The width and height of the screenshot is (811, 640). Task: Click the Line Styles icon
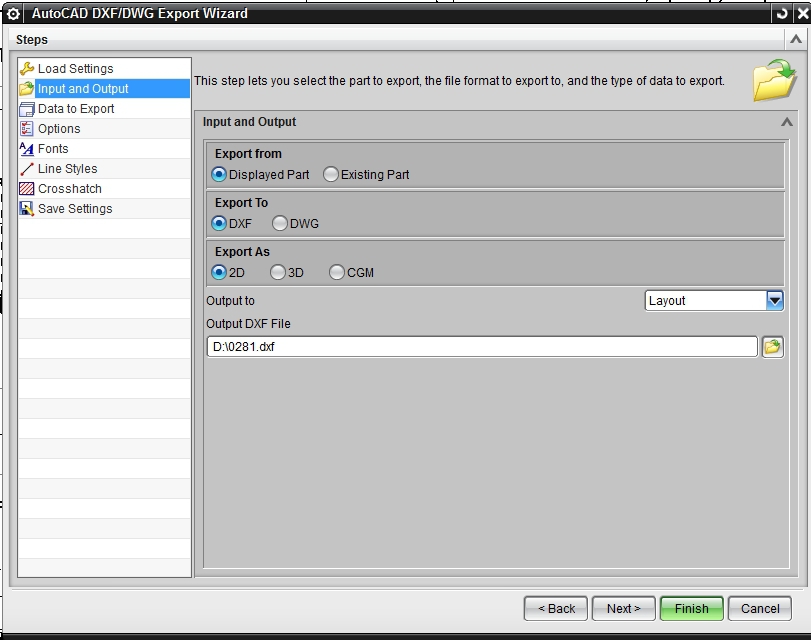[x=26, y=169]
